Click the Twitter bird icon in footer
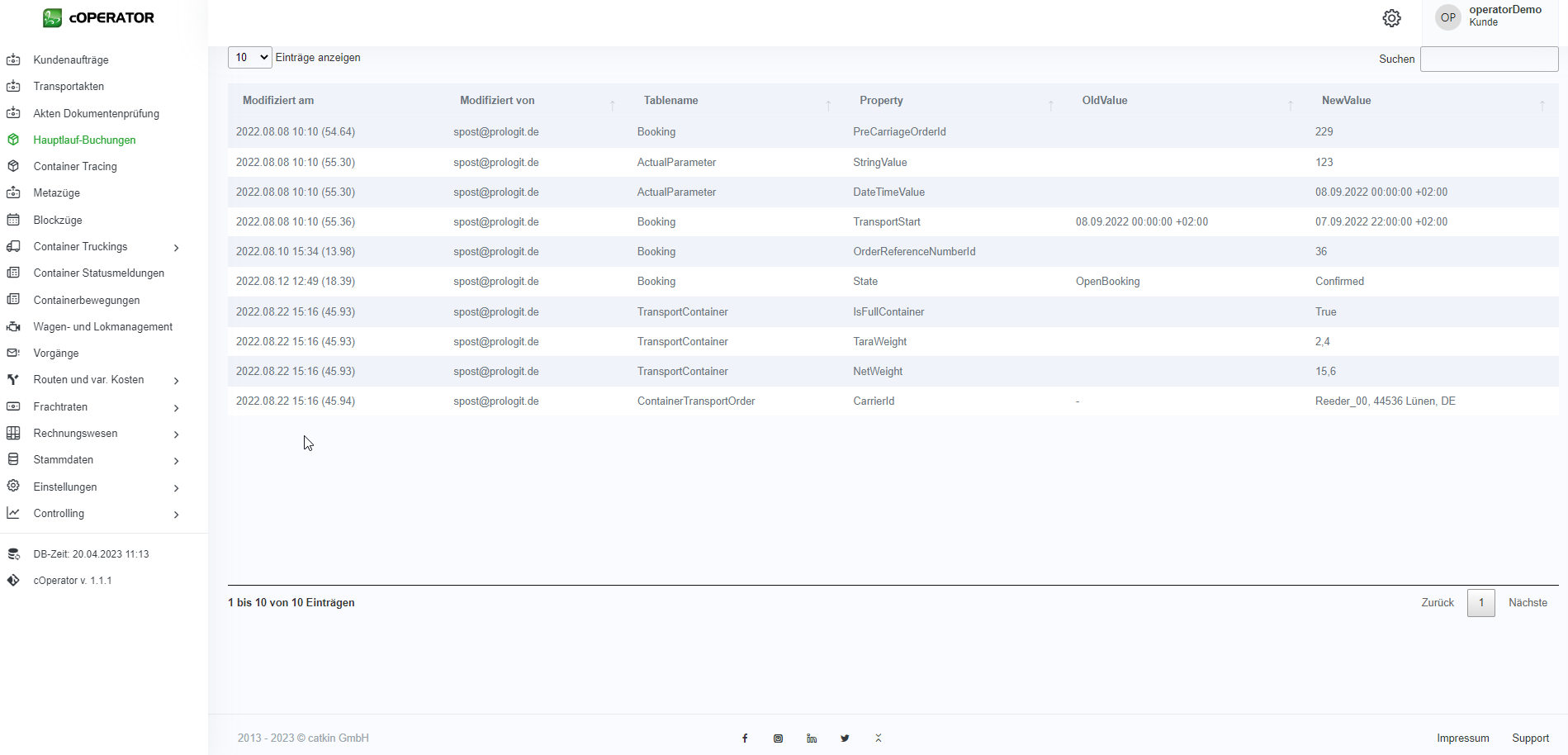Screen dimensions: 1568x755 845,738
